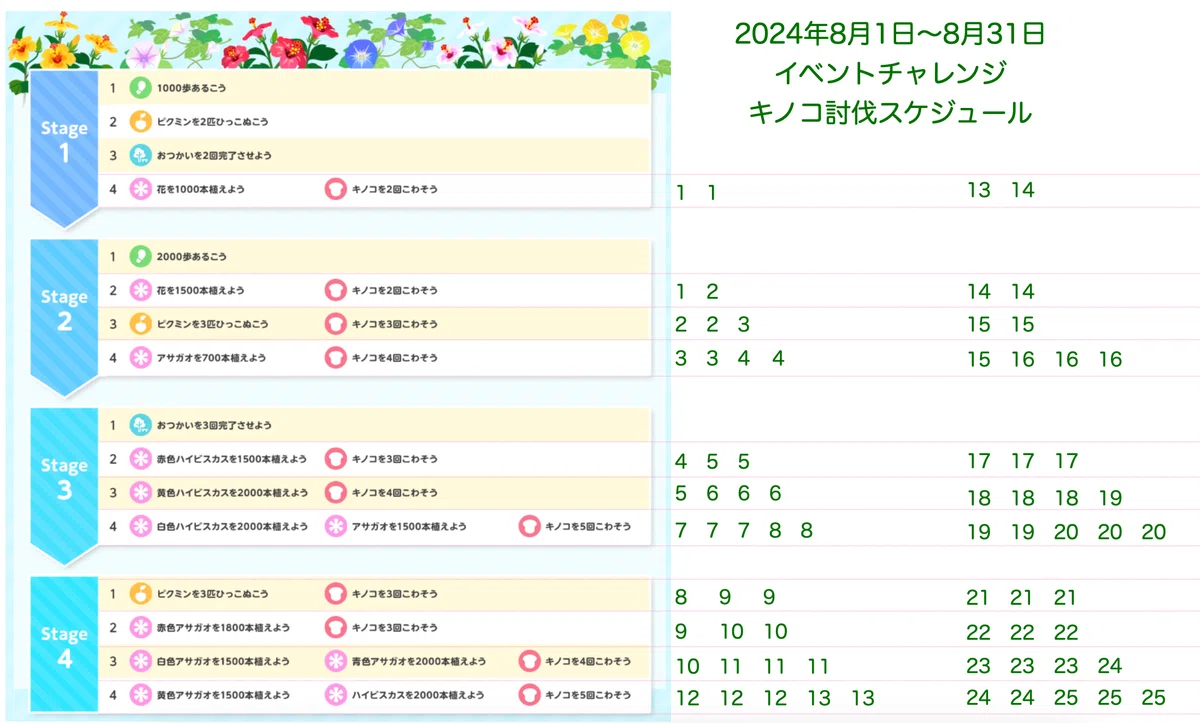Click the mushroom icon in Stage 4 step 2
Screen dimensions: 1200x723
(x=335, y=628)
